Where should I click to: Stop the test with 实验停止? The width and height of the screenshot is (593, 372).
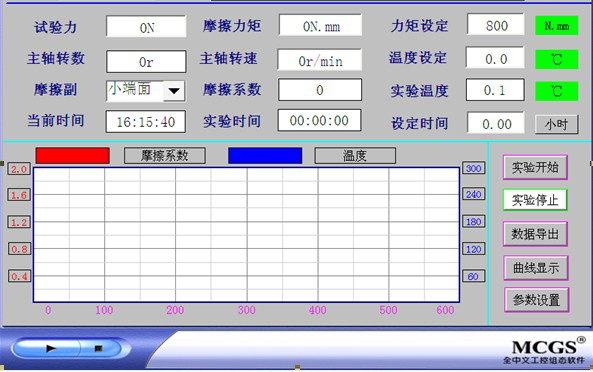(x=535, y=200)
